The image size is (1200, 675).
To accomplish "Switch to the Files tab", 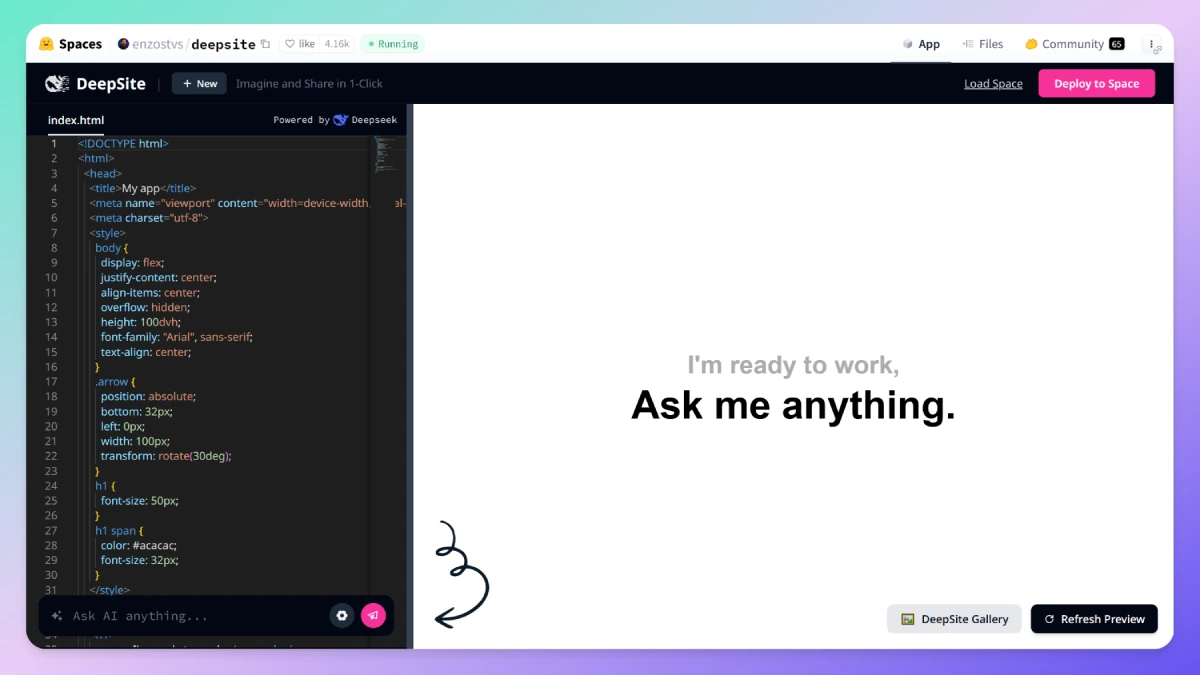I will point(983,44).
